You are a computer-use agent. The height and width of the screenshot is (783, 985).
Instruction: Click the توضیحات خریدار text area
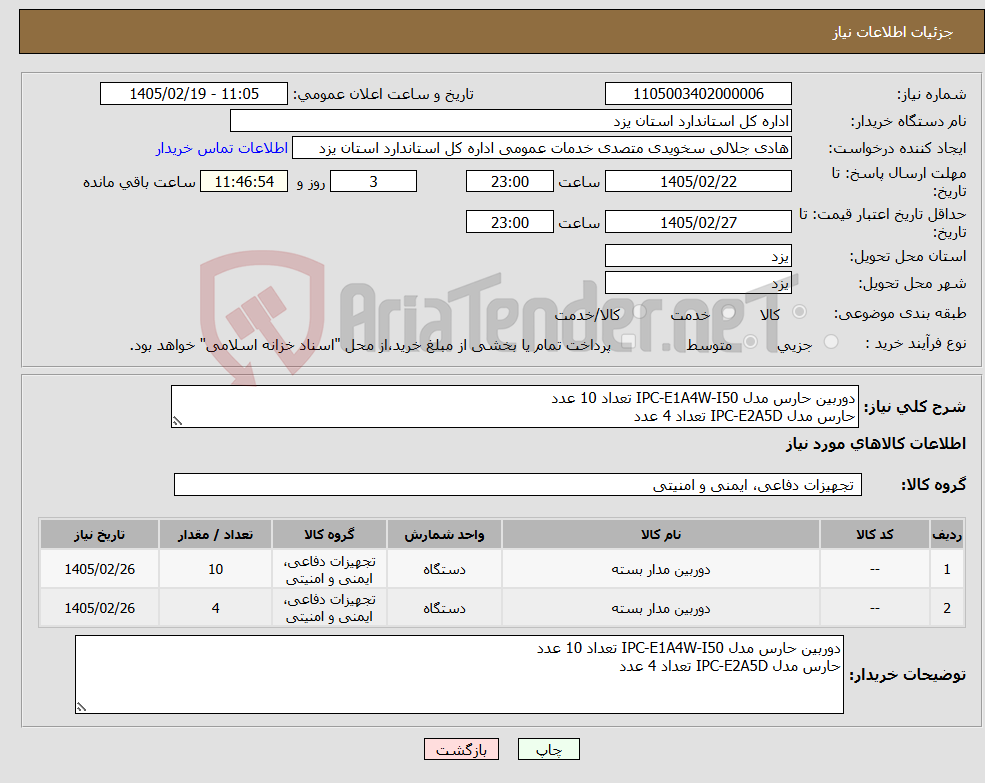point(459,674)
